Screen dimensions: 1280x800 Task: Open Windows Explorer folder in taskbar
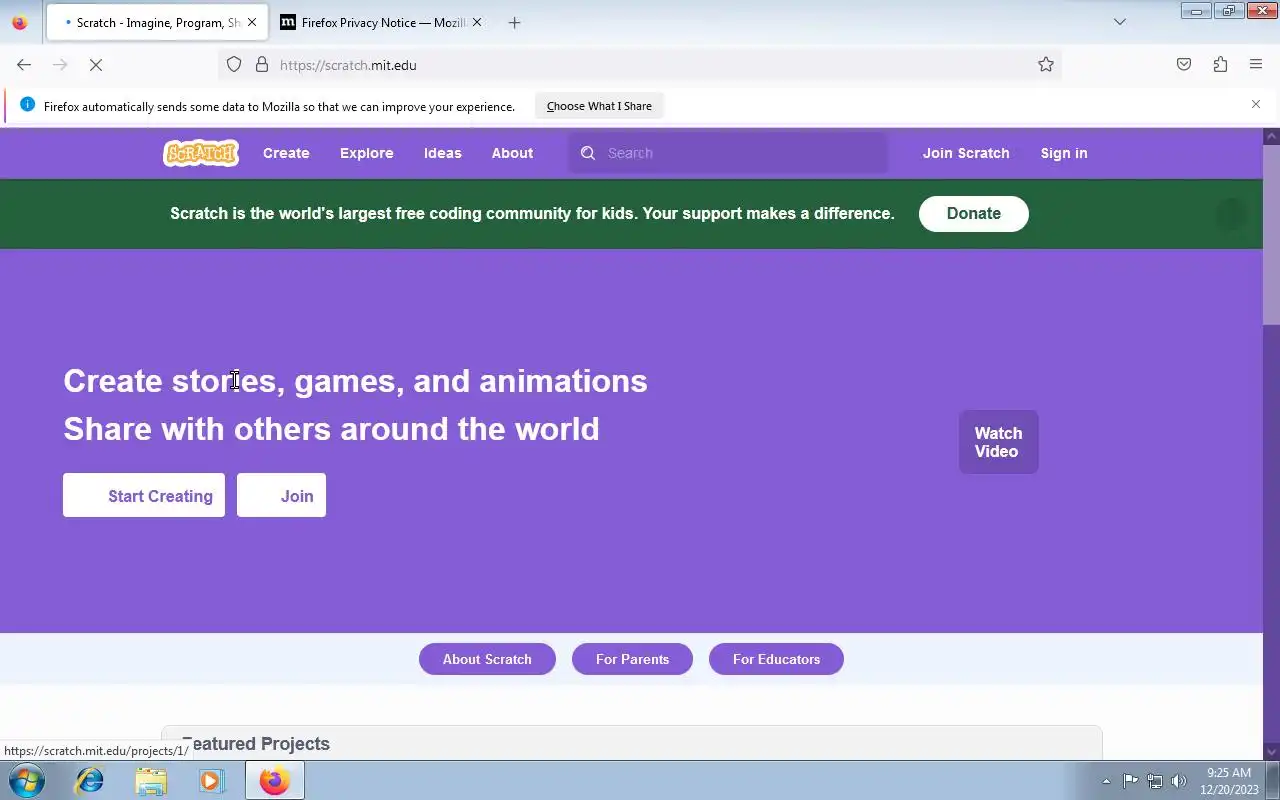coord(151,780)
